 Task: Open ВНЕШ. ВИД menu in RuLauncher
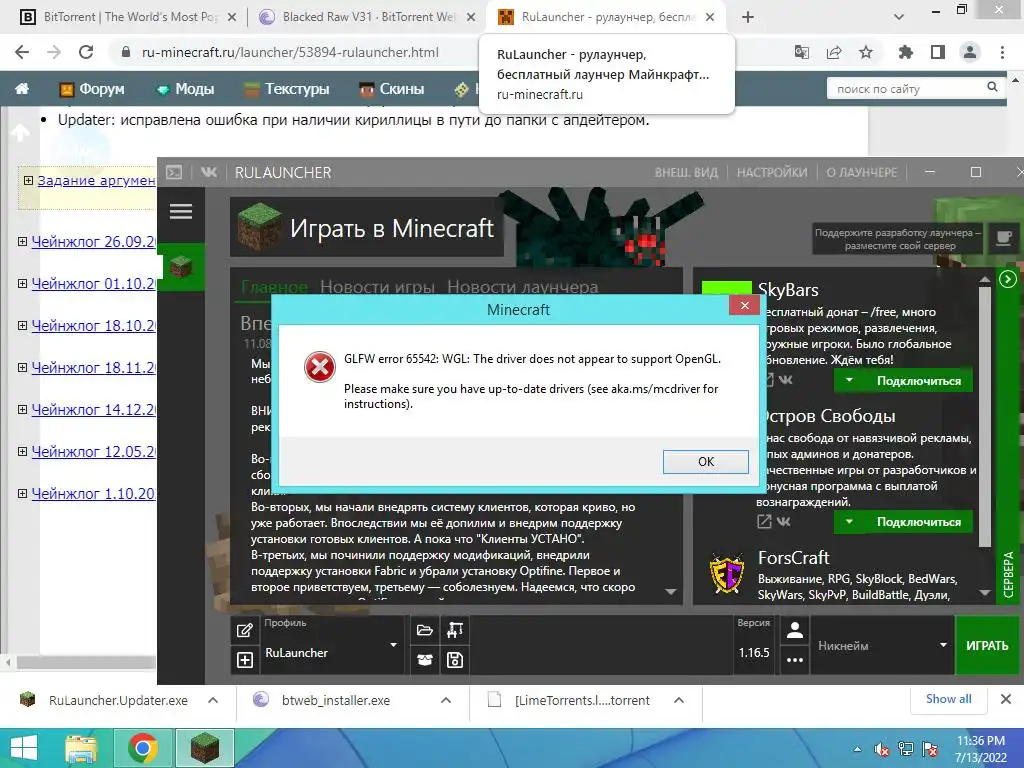point(686,172)
